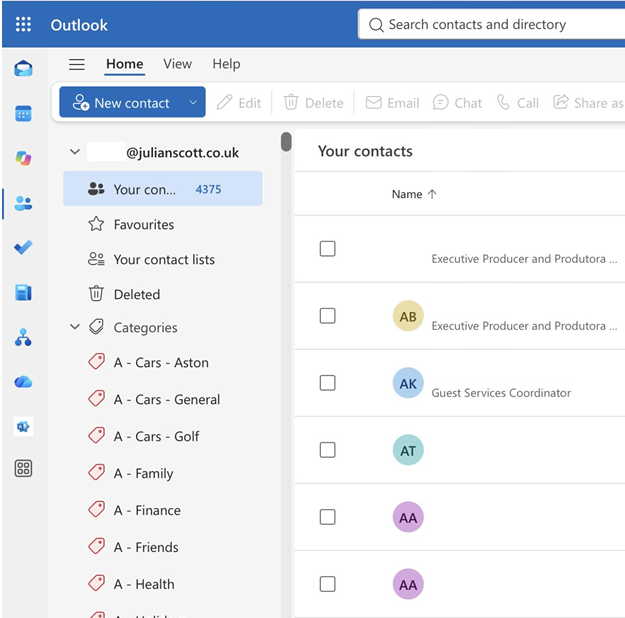Open the app launcher grid icon
The width and height of the screenshot is (625, 618).
(x=23, y=25)
